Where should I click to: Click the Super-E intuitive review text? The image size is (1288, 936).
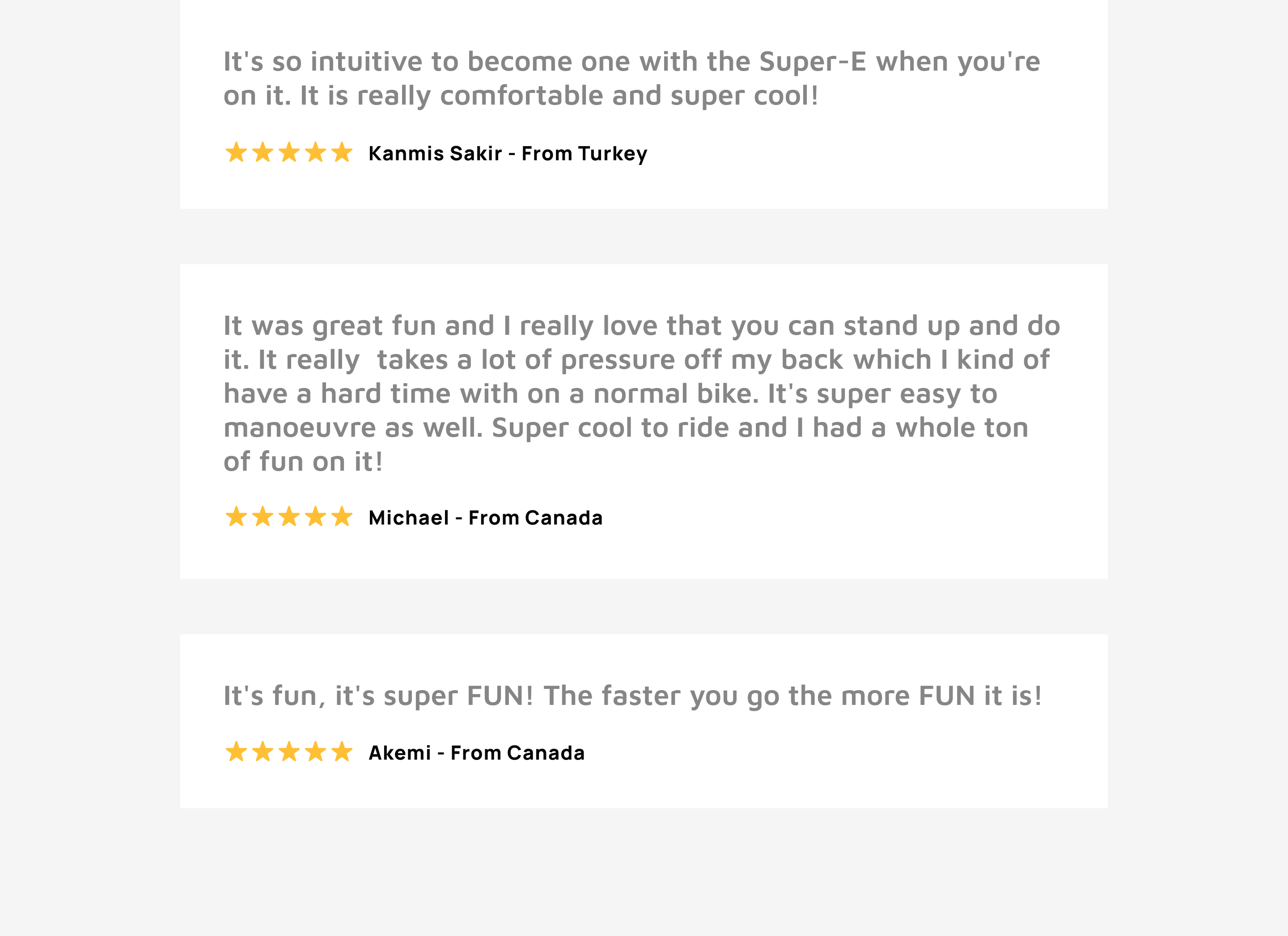631,78
